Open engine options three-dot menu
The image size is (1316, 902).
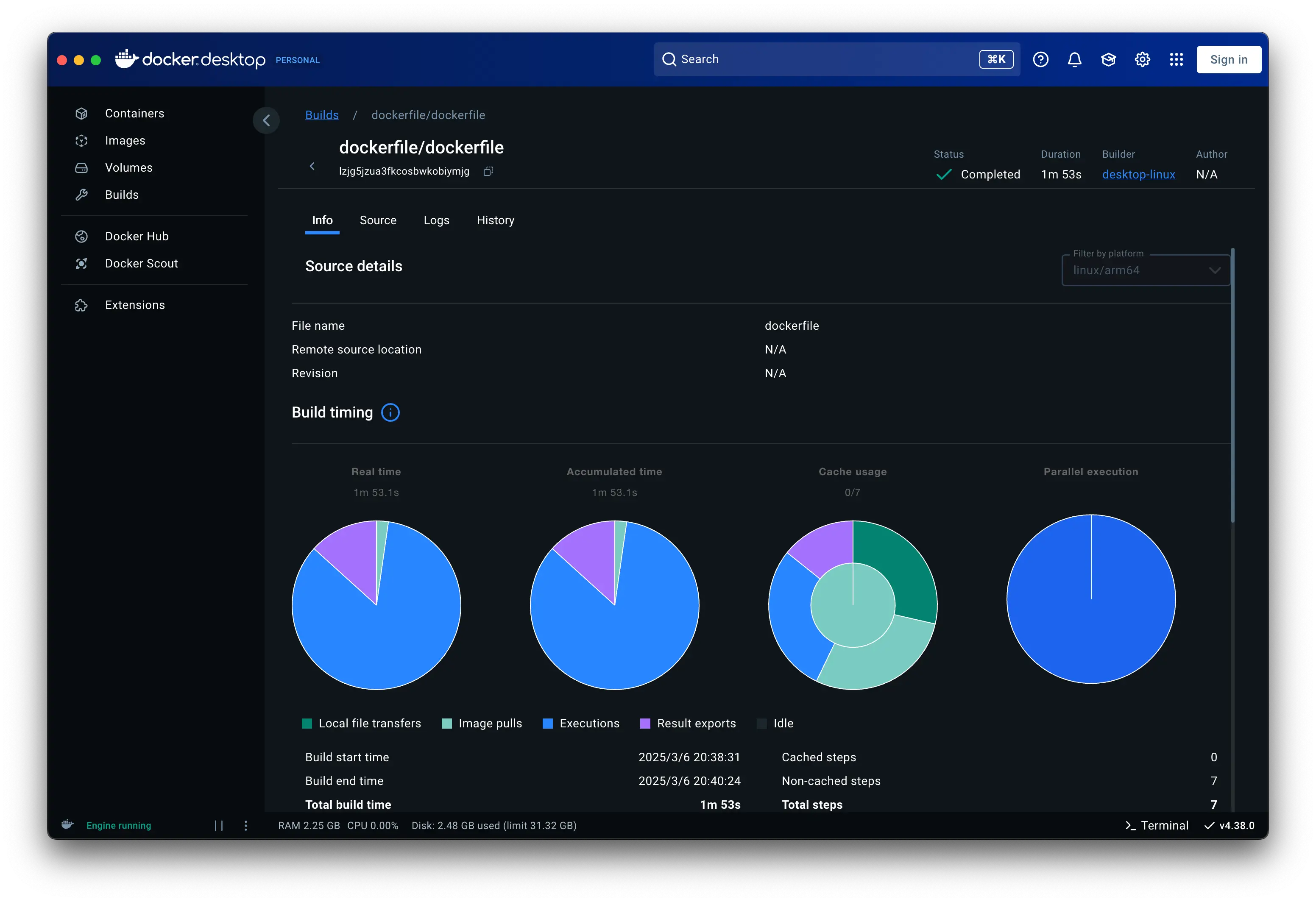[246, 826]
